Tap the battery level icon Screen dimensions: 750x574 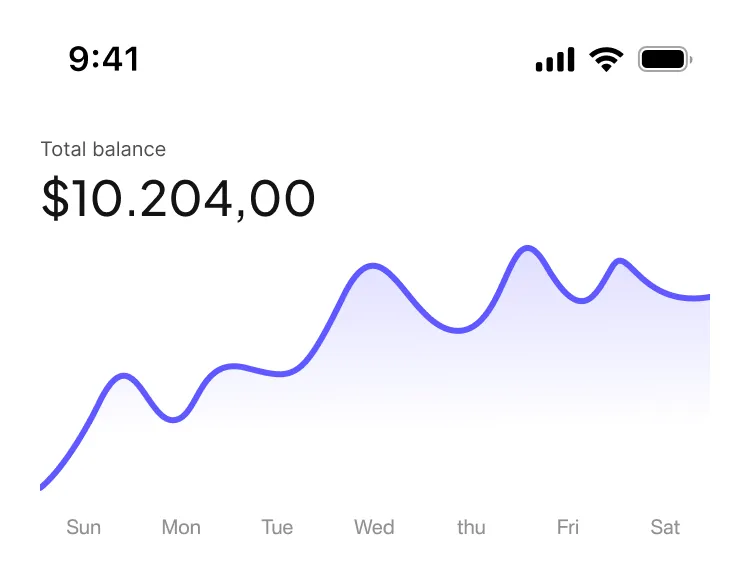pyautogui.click(x=665, y=59)
